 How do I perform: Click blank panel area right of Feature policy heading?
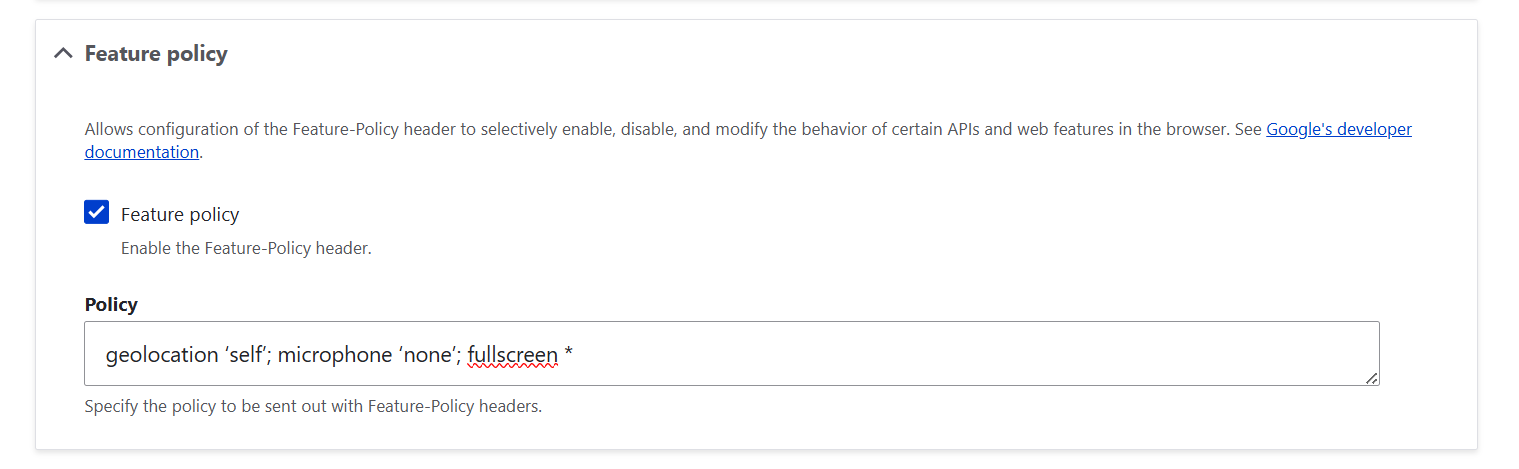pyautogui.click(x=800, y=54)
